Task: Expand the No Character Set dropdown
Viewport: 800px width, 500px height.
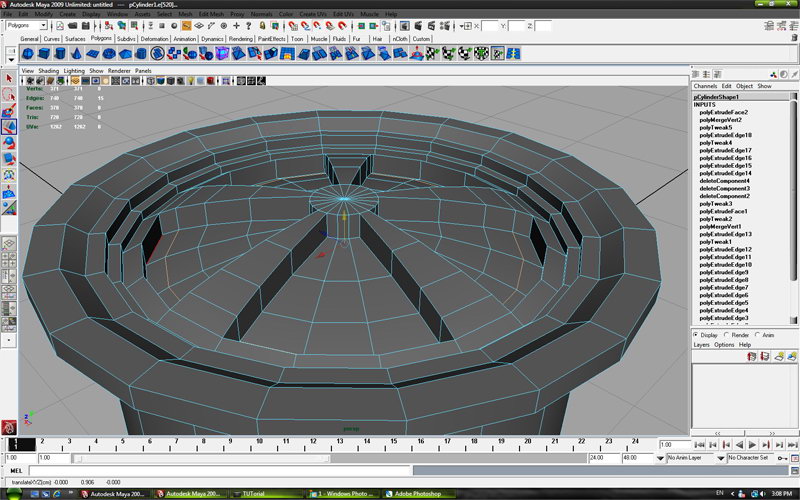Action: (x=748, y=458)
